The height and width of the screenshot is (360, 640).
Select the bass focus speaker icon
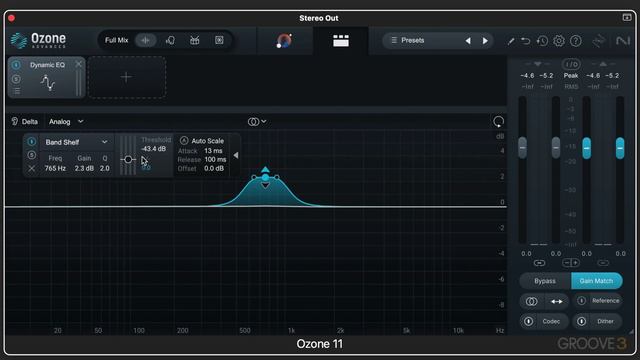pos(219,40)
